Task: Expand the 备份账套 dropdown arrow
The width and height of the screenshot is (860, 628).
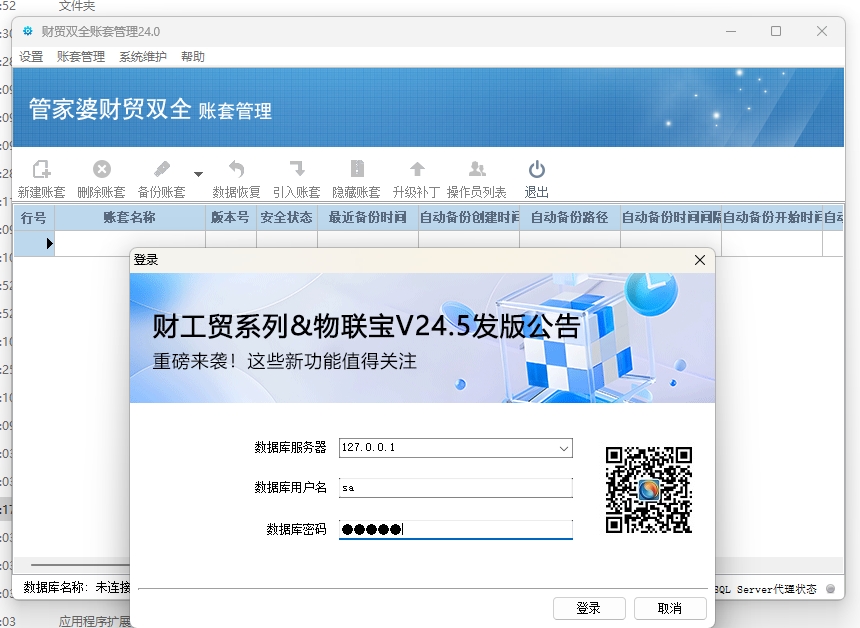Action: 199,174
